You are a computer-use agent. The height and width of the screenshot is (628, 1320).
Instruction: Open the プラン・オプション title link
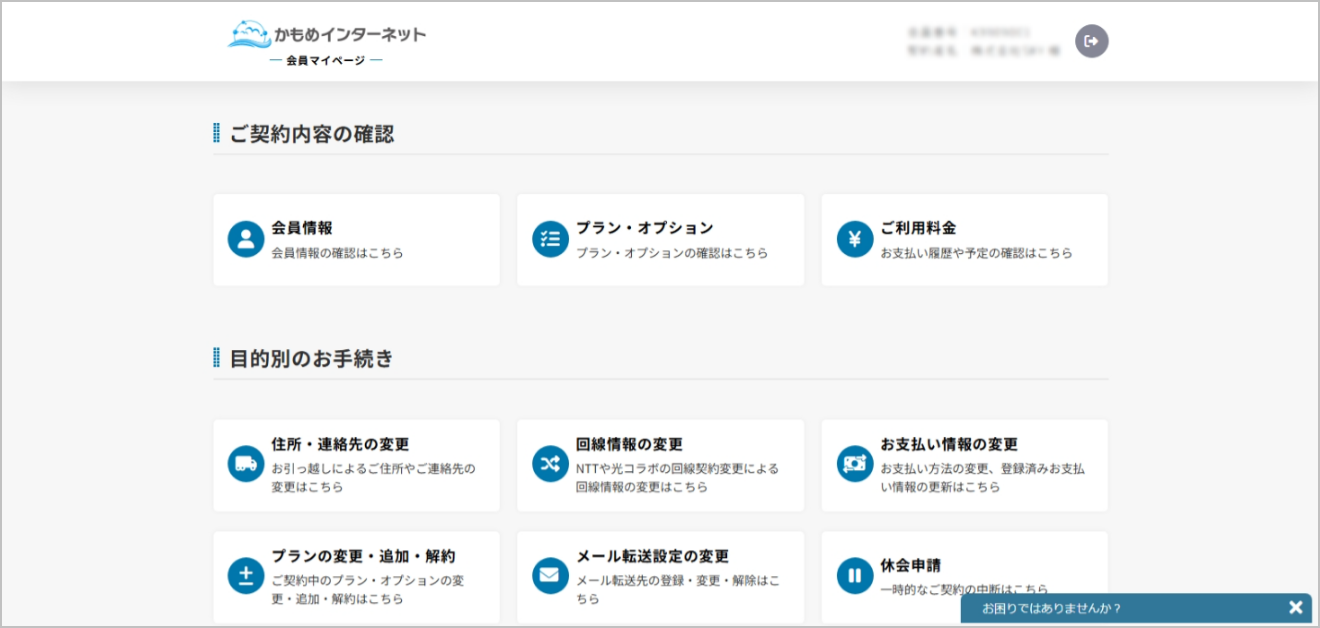pyautogui.click(x=644, y=228)
